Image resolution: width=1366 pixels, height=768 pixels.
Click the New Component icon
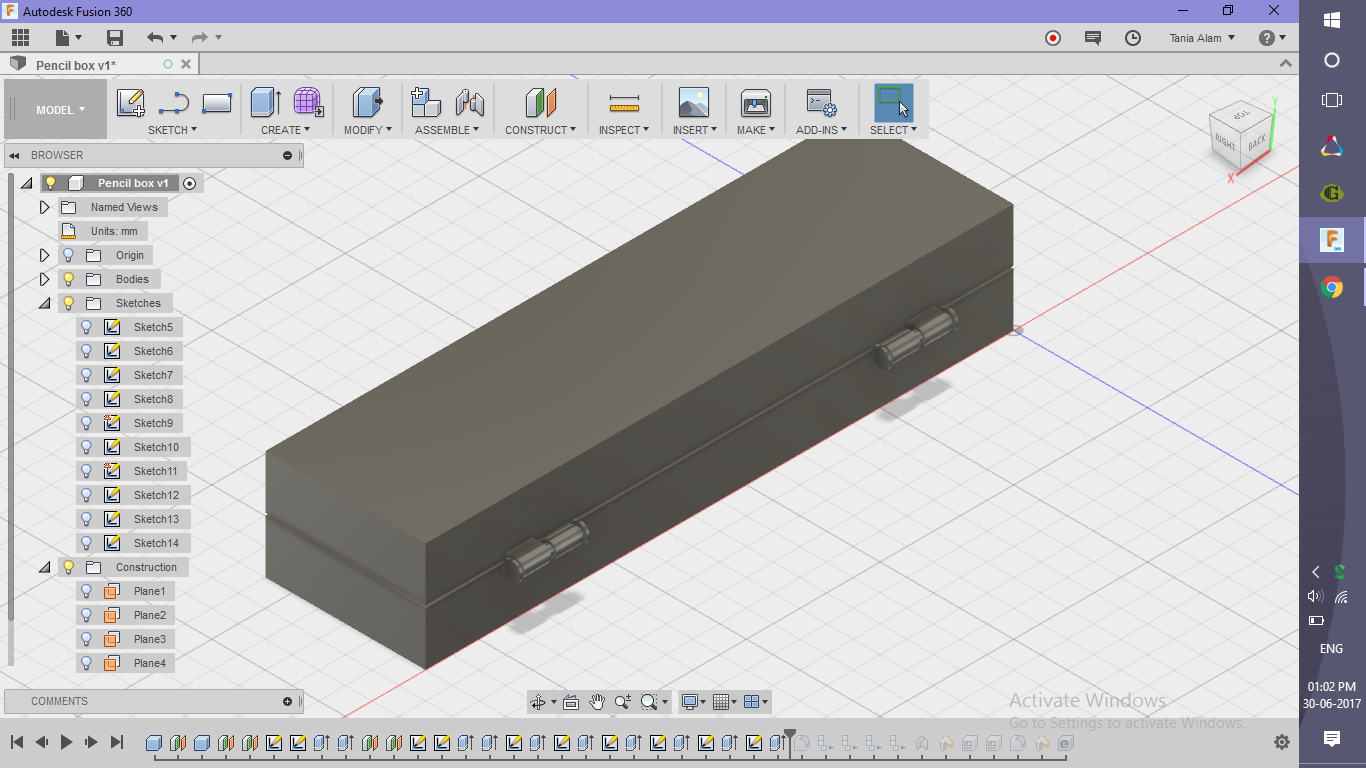tap(426, 102)
